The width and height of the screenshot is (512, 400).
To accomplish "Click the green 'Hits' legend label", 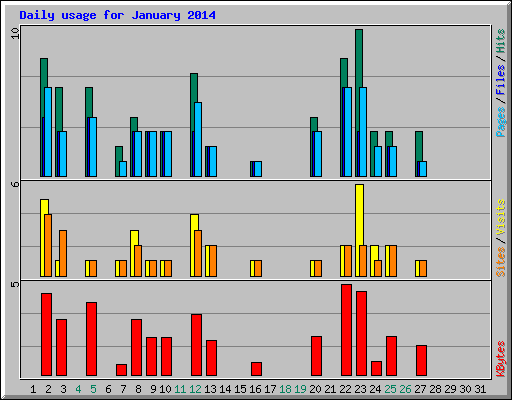I will [x=500, y=41].
